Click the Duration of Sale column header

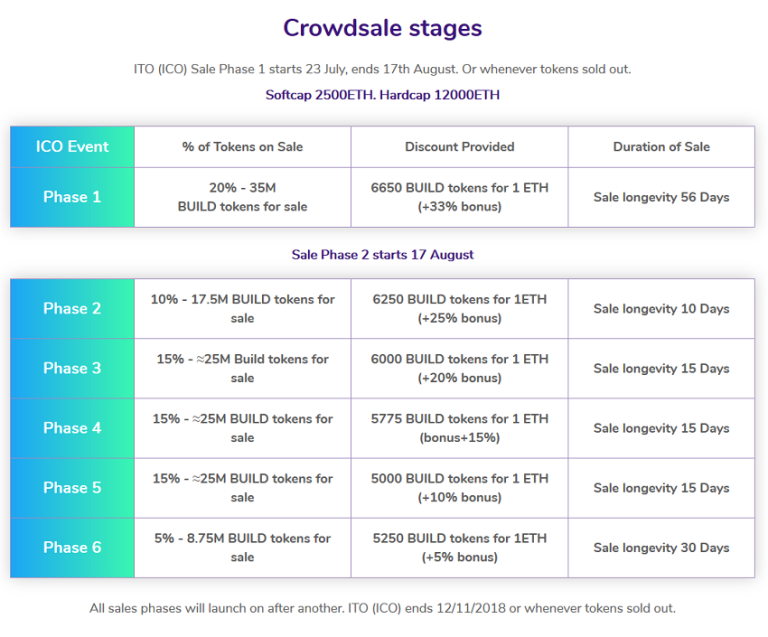[x=661, y=147]
